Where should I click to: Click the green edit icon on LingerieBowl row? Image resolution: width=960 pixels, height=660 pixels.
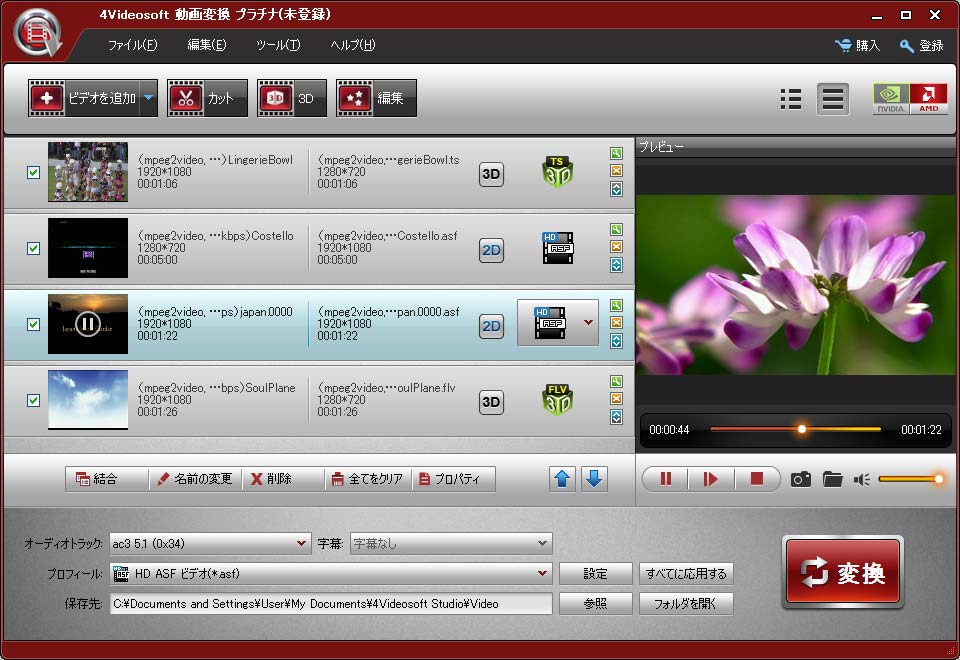point(617,154)
